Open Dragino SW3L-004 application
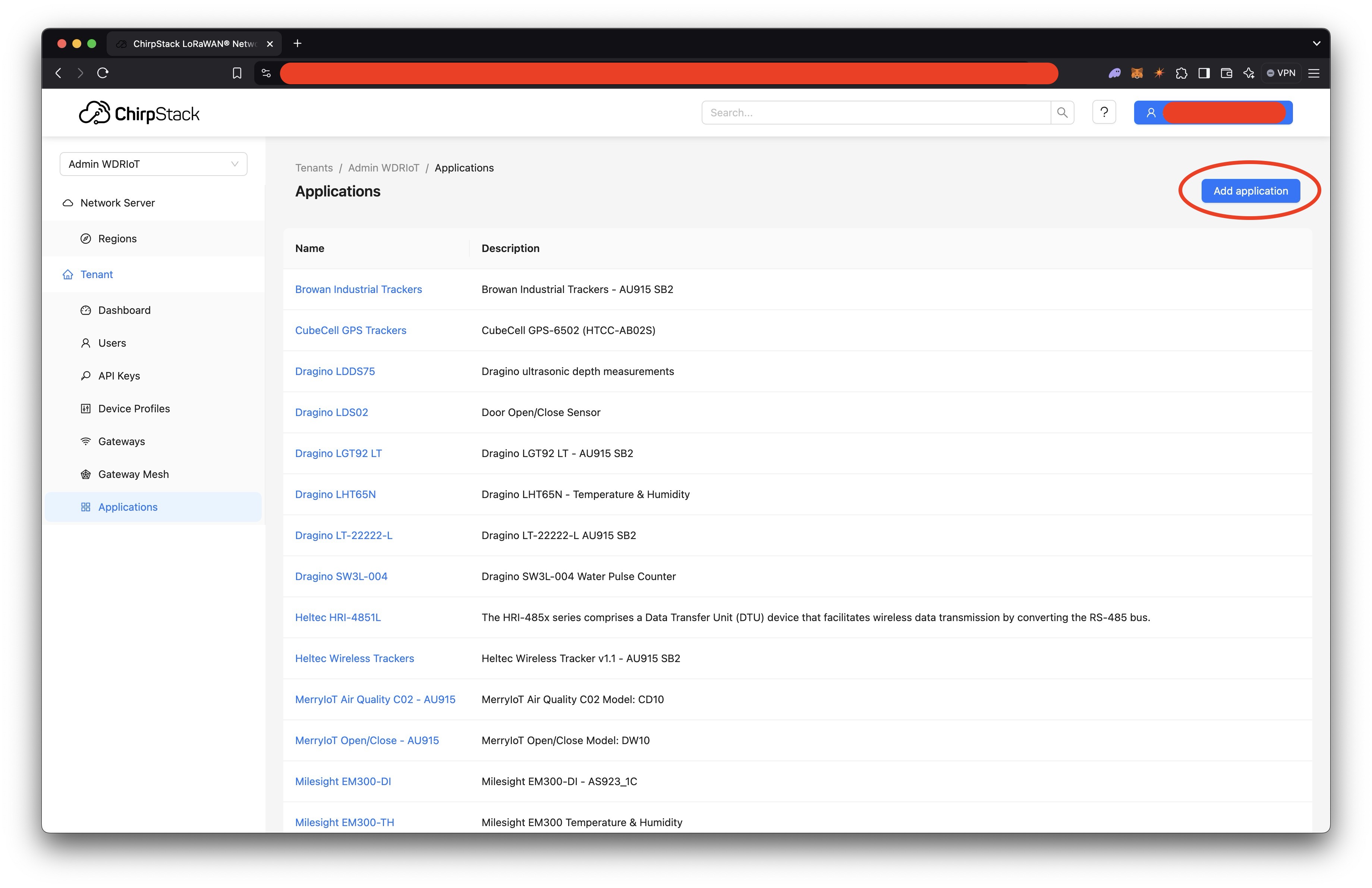Screen dimensions: 1372x888 click(341, 576)
